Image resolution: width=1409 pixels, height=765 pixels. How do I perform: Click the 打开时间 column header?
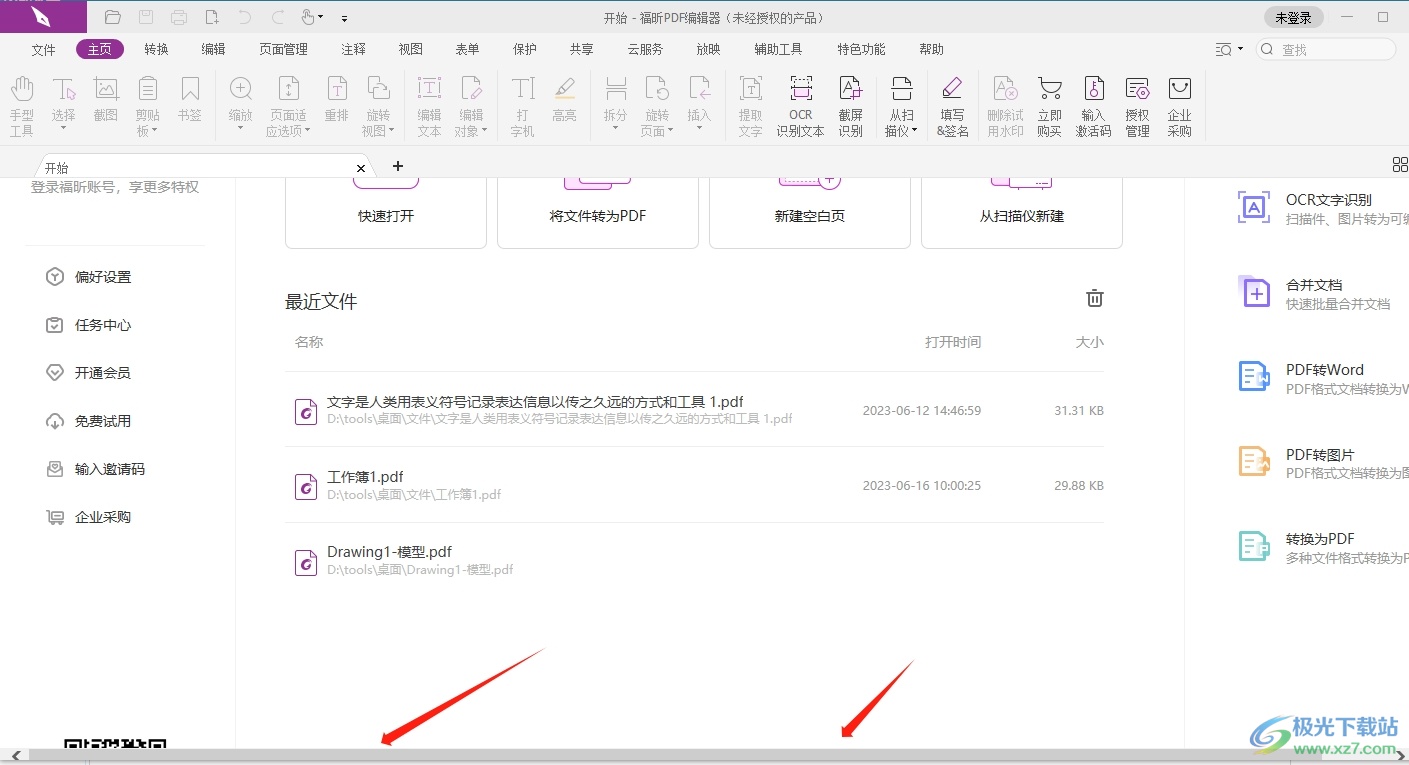click(953, 342)
